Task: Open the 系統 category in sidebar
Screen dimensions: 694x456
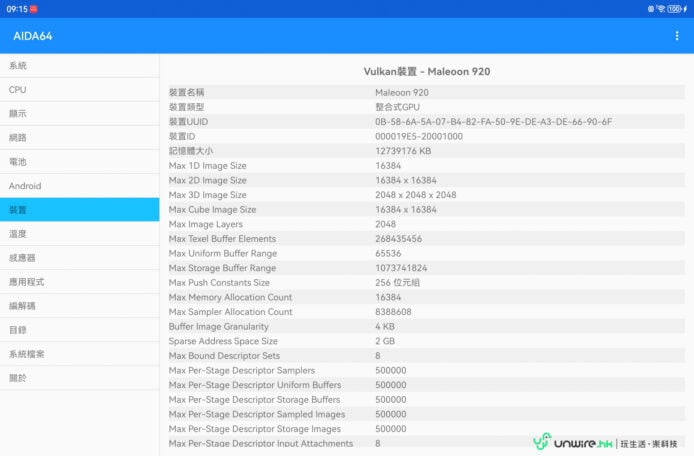Action: (80, 66)
